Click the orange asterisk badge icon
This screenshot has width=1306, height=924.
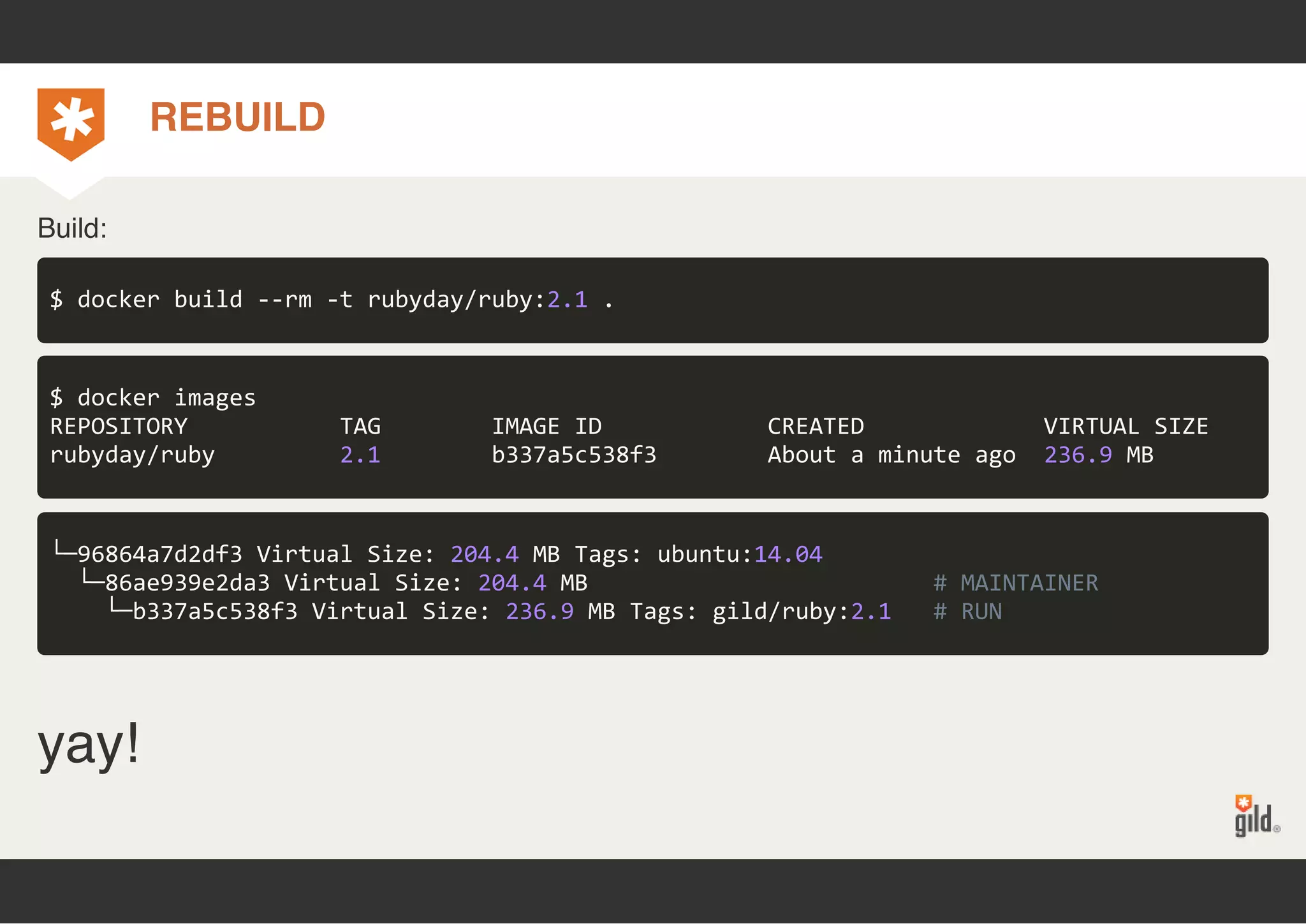71,124
